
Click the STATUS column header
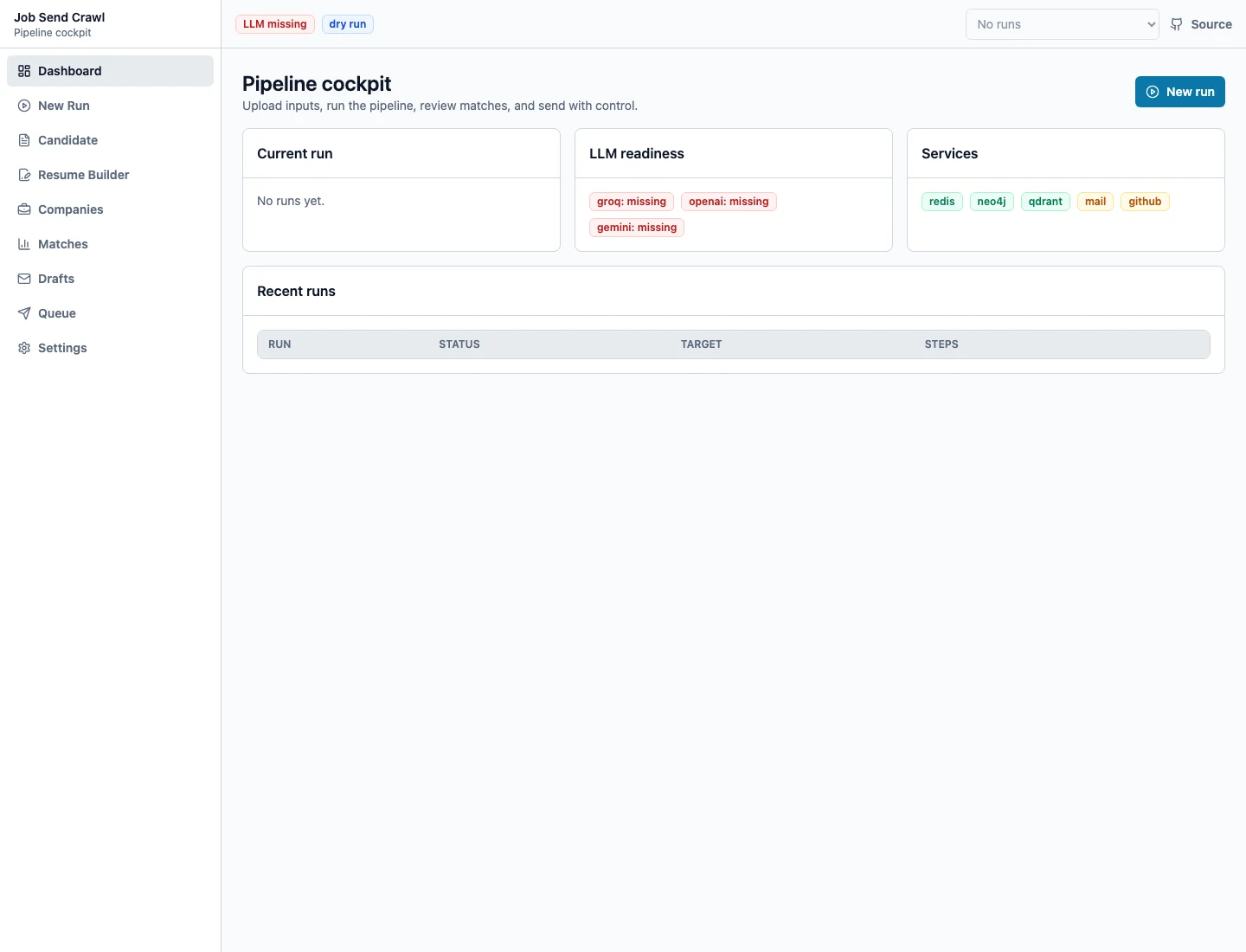click(x=459, y=344)
